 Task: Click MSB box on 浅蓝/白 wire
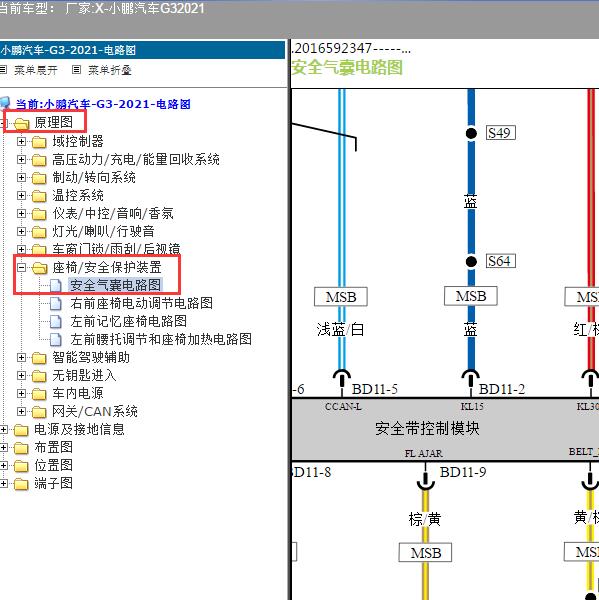[341, 297]
